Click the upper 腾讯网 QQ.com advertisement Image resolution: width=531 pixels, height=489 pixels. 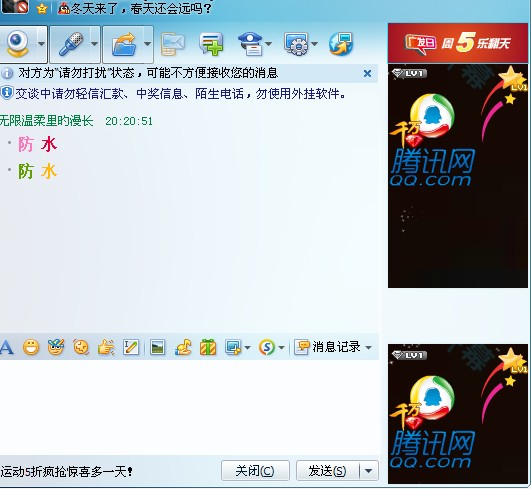[458, 176]
